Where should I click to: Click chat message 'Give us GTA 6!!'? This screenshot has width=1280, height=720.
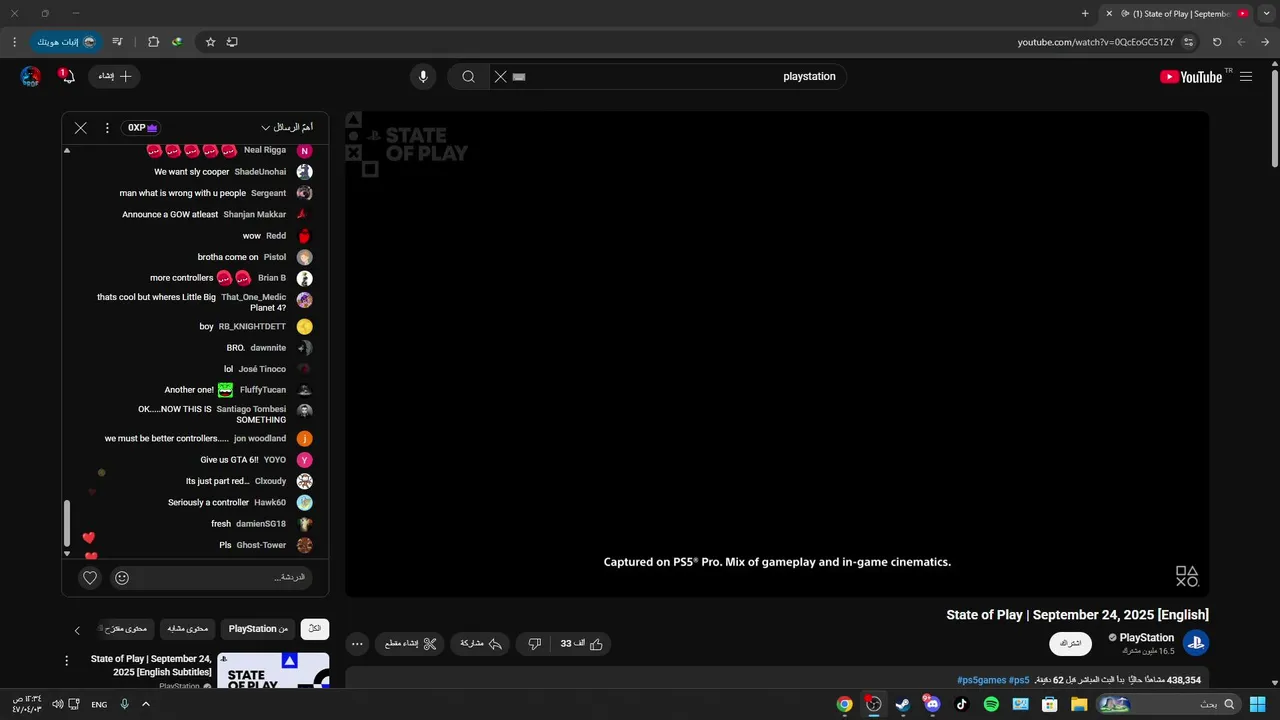click(229, 460)
